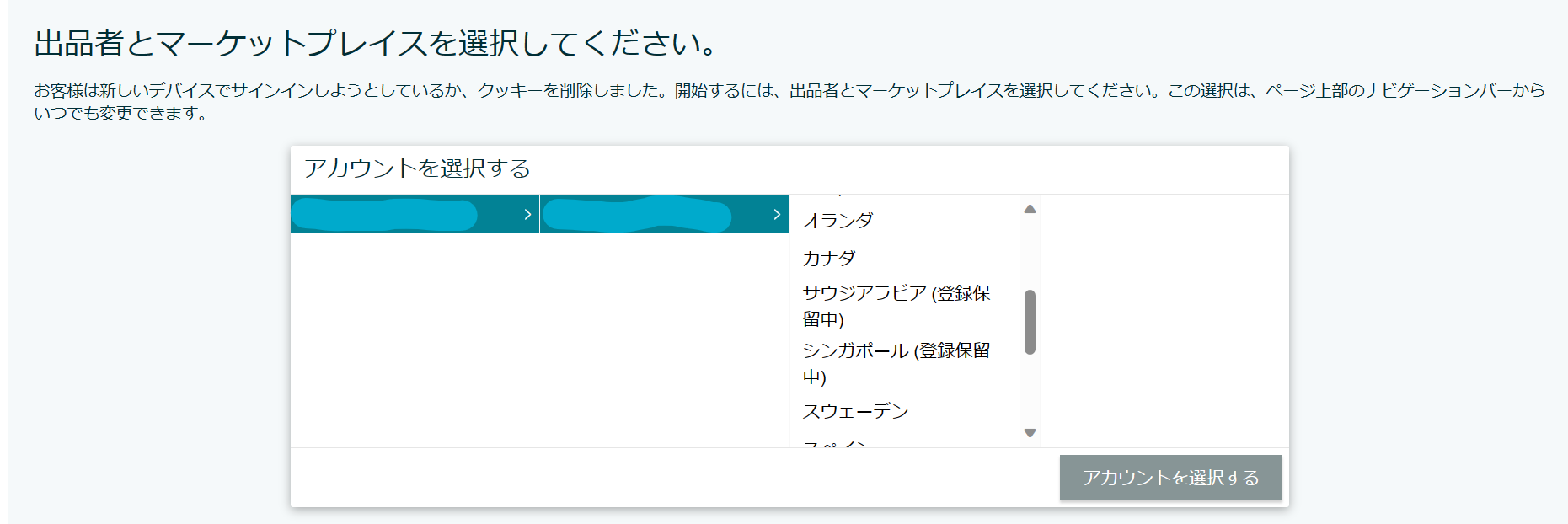1568x524 pixels.
Task: Pick the スウェーデン marketplace
Action: pos(855,411)
